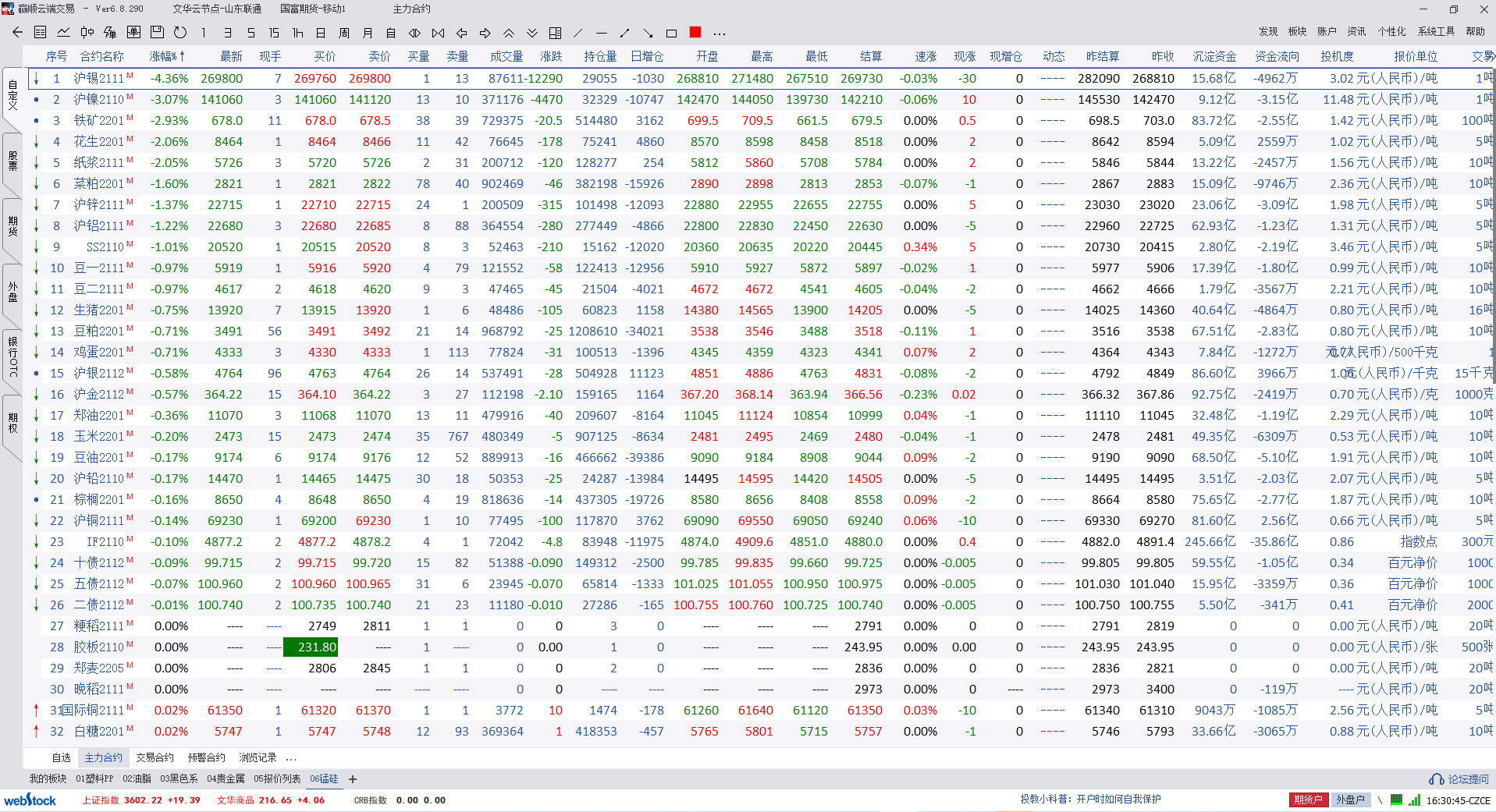Switch to the 交易合约 tab
Image resolution: width=1496 pixels, height=812 pixels.
[x=155, y=757]
